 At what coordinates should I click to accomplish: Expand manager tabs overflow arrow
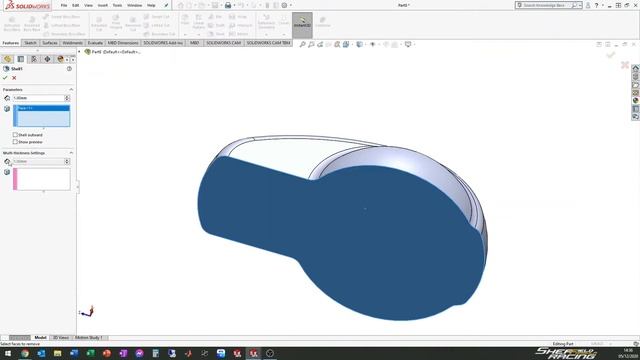pyautogui.click(x=73, y=60)
